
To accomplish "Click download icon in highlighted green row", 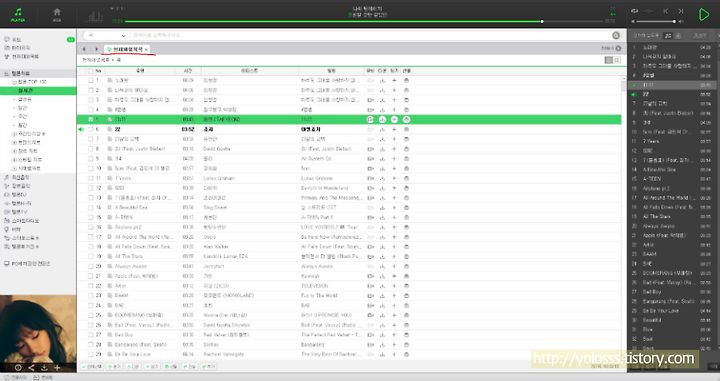I will pyautogui.click(x=382, y=119).
